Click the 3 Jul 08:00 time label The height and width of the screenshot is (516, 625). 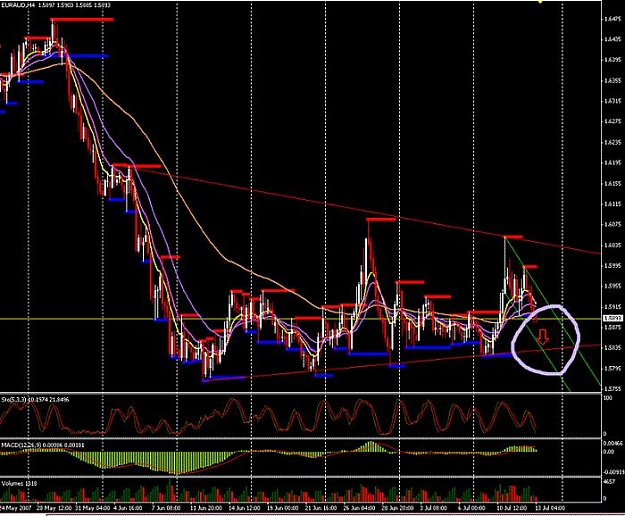coord(433,508)
